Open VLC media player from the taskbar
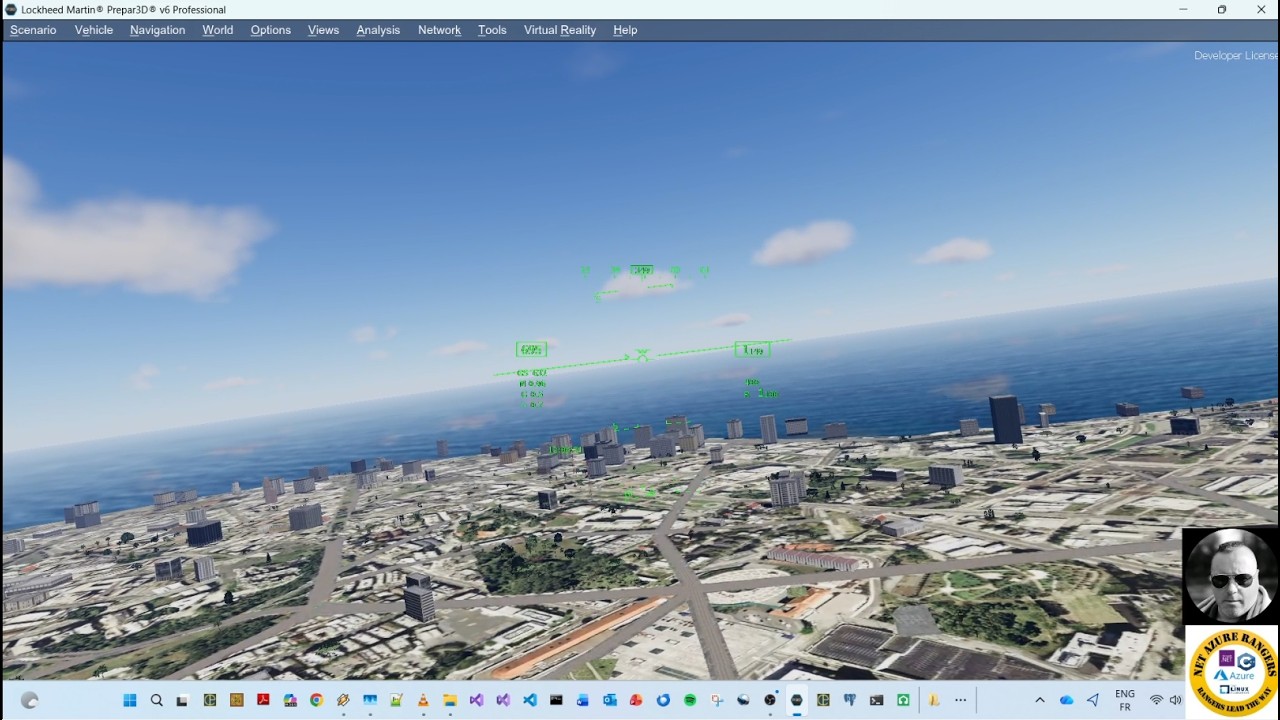Image resolution: width=1280 pixels, height=720 pixels. pyautogui.click(x=423, y=700)
